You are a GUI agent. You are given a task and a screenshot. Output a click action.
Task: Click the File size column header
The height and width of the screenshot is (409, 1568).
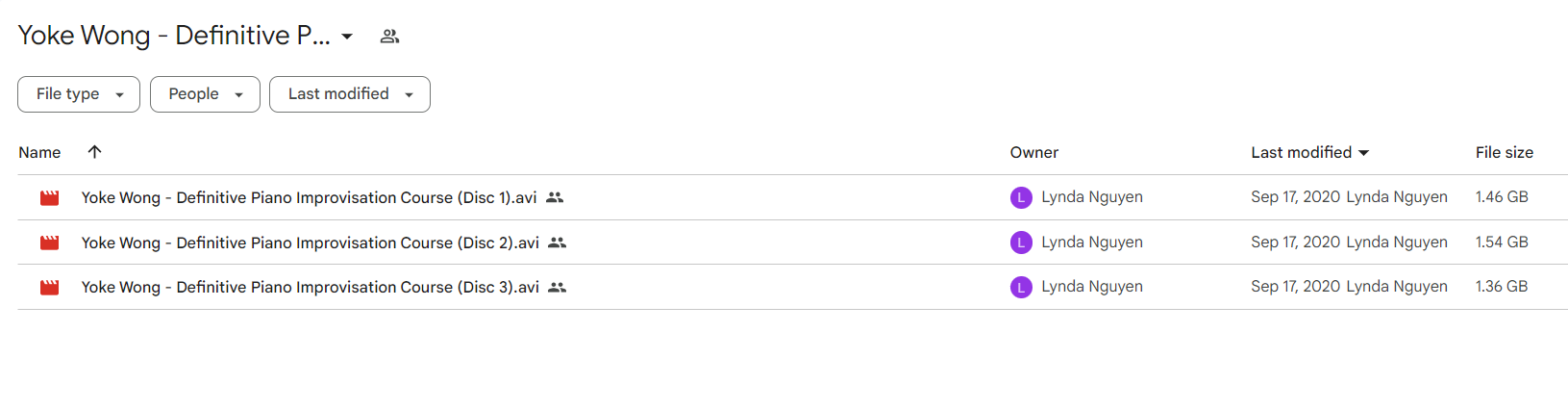(1505, 152)
